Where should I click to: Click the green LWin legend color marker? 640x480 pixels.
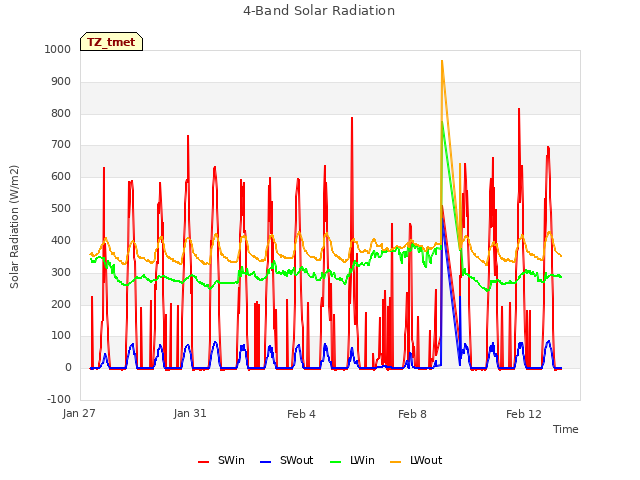(335, 462)
